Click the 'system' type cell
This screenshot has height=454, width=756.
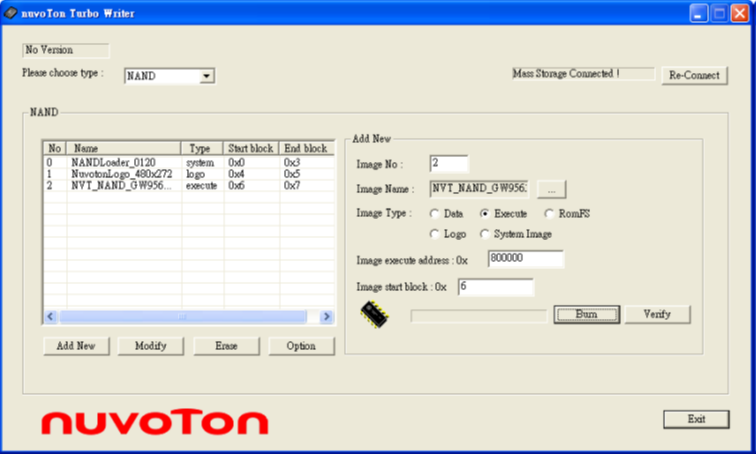[x=200, y=163]
